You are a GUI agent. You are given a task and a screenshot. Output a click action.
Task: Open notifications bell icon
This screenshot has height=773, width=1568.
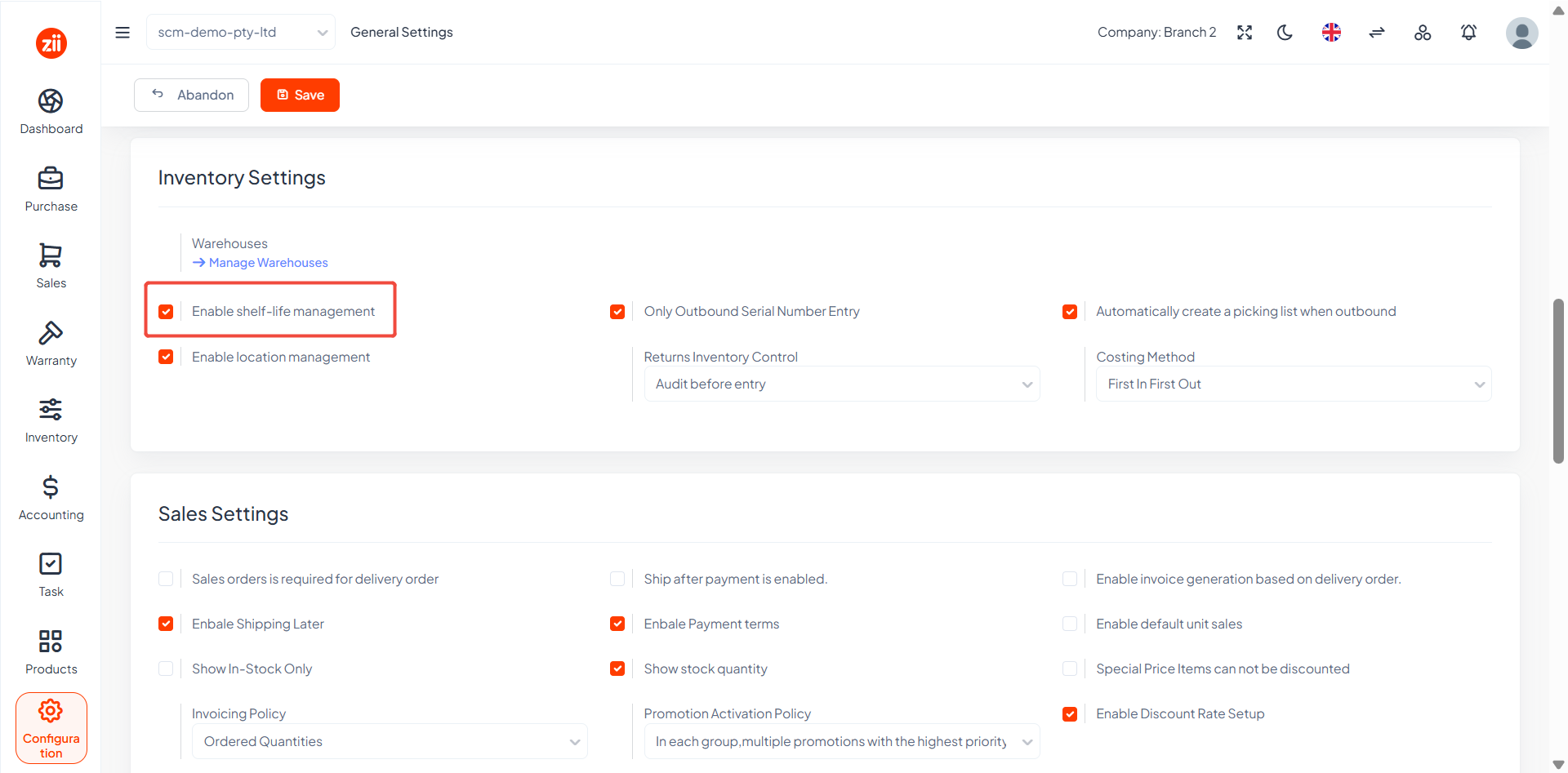pos(1468,33)
